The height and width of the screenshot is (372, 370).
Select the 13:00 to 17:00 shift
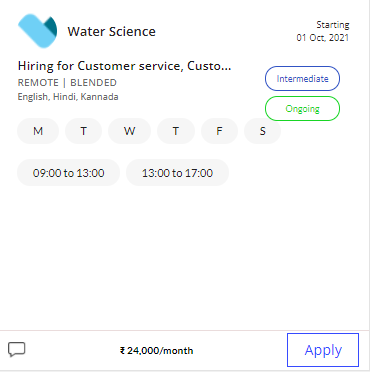click(x=177, y=173)
